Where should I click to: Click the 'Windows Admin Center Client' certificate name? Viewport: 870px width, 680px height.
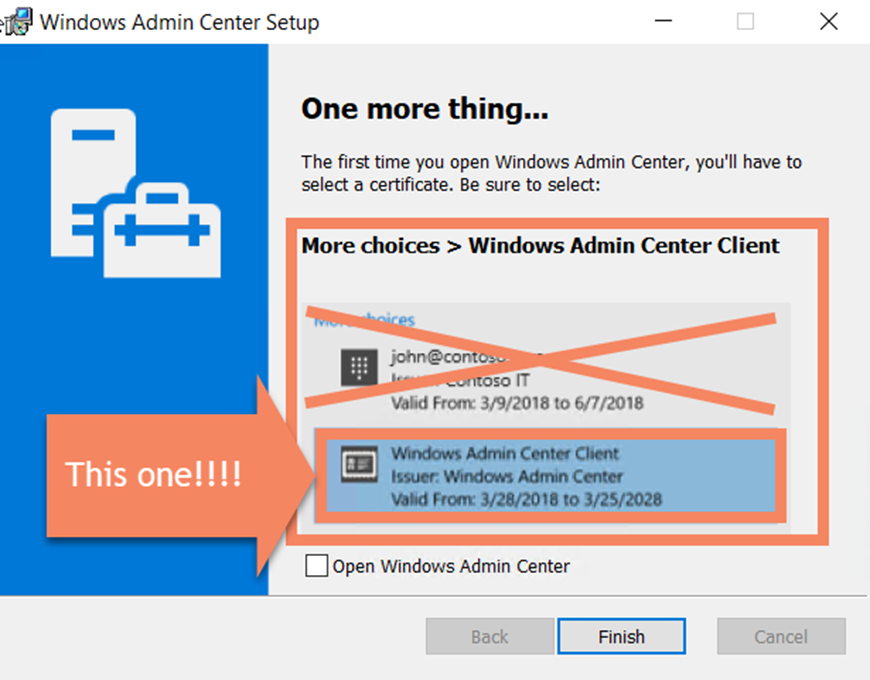pyautogui.click(x=504, y=453)
